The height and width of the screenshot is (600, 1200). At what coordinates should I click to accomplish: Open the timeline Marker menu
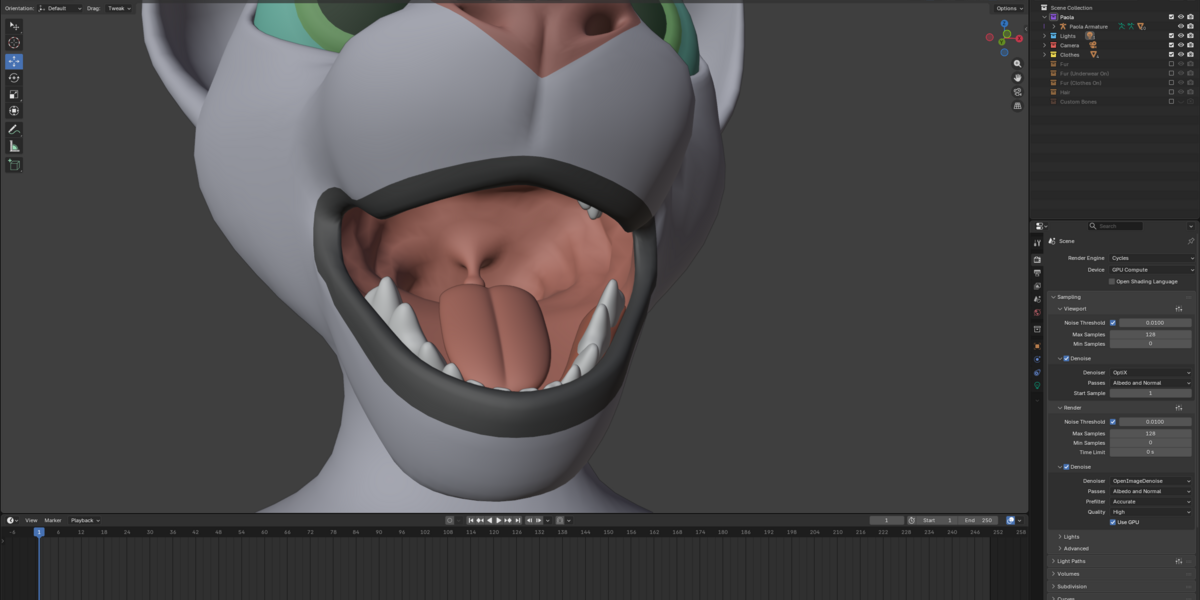(x=53, y=520)
